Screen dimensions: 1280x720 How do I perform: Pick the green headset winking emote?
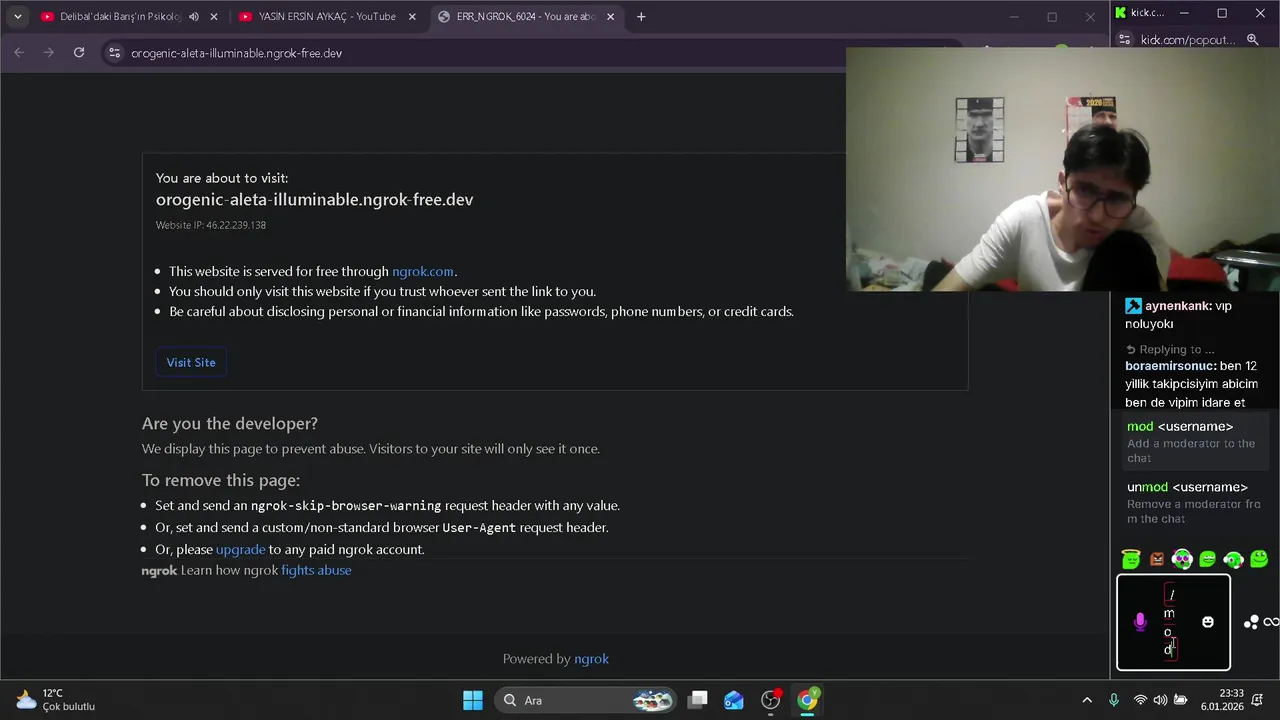1233,560
